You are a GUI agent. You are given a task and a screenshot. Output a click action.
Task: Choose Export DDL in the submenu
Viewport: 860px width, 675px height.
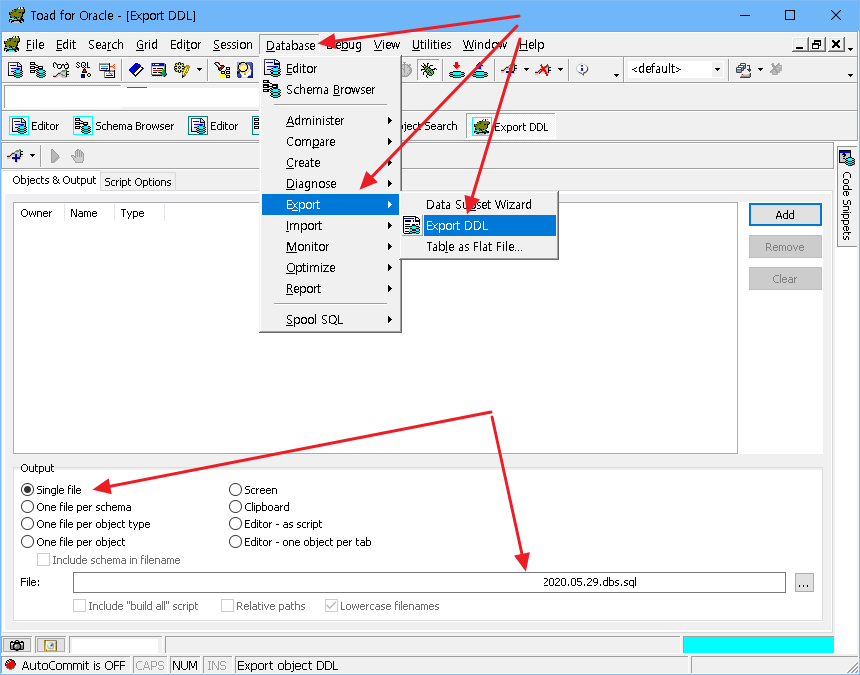479,225
